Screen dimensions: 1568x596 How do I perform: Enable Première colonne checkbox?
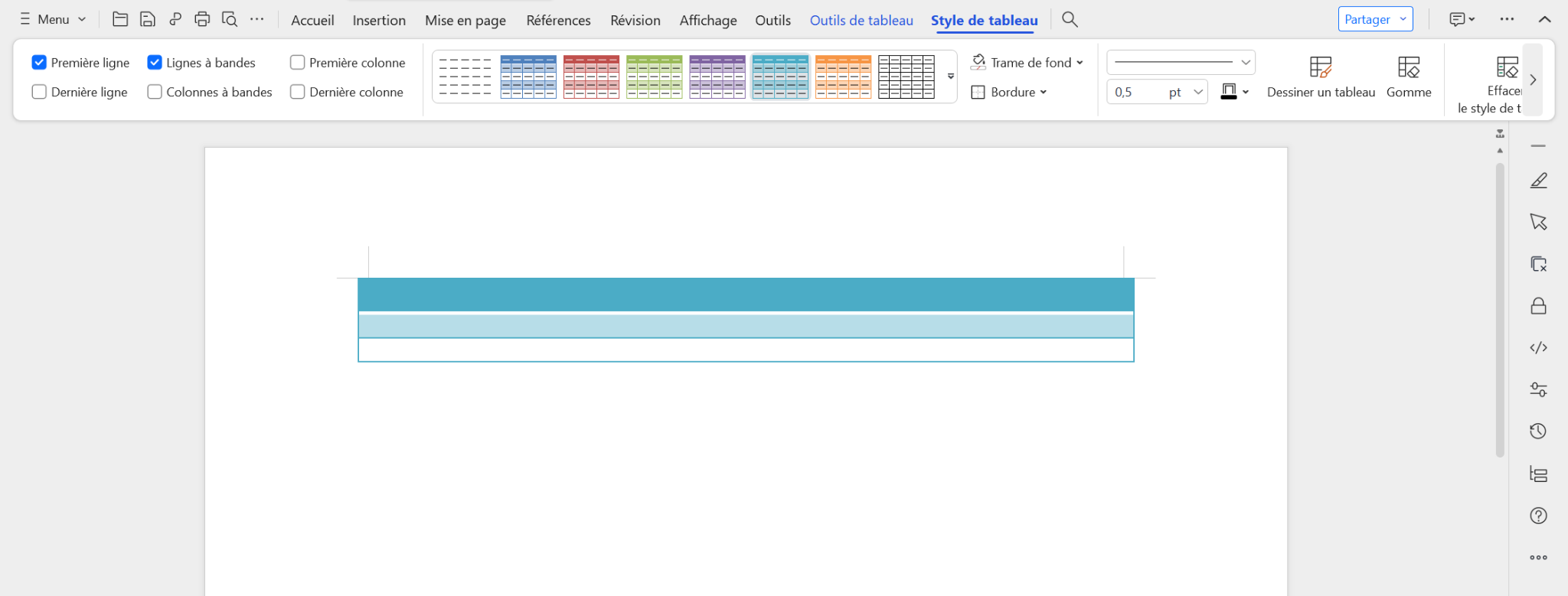point(298,62)
